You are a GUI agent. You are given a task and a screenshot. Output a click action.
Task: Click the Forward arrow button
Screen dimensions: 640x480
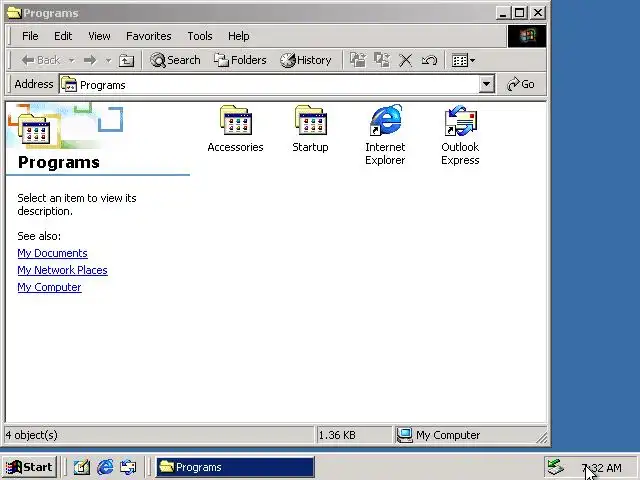click(90, 60)
